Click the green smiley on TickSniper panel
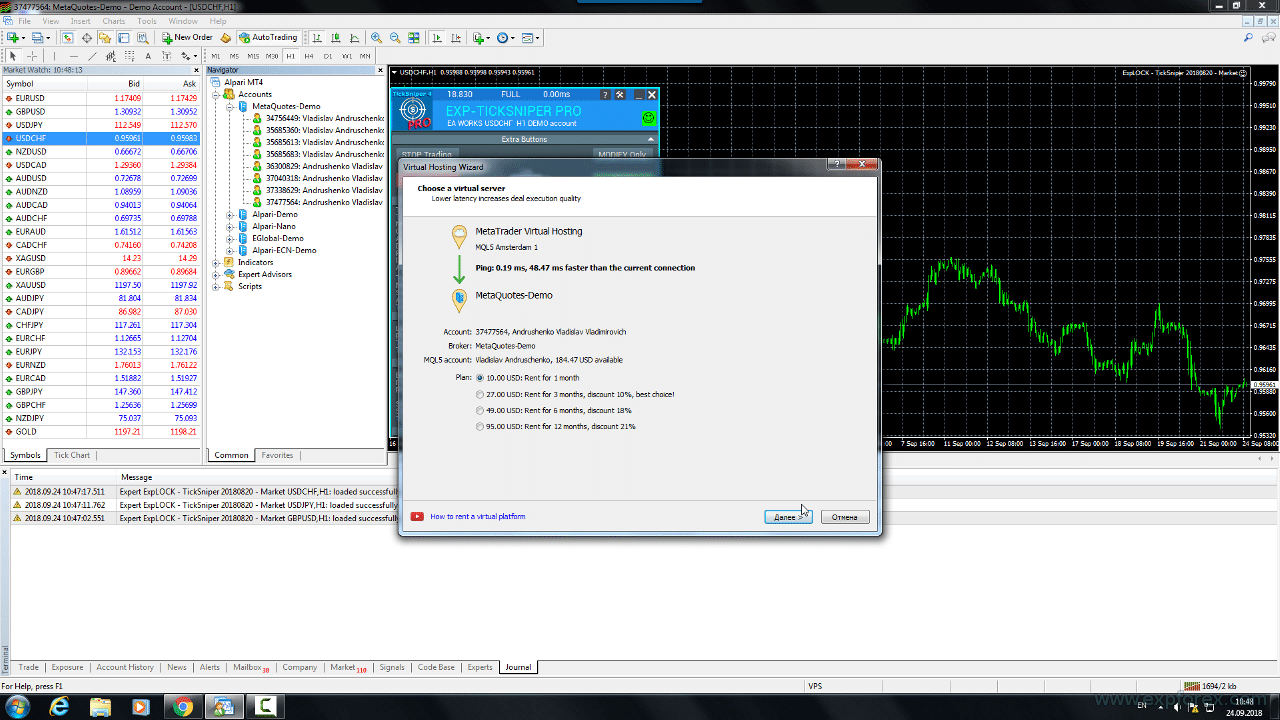Screen dimensions: 1280x720 (x=648, y=118)
